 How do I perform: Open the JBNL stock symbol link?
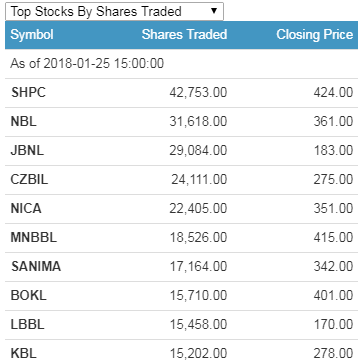point(27,150)
